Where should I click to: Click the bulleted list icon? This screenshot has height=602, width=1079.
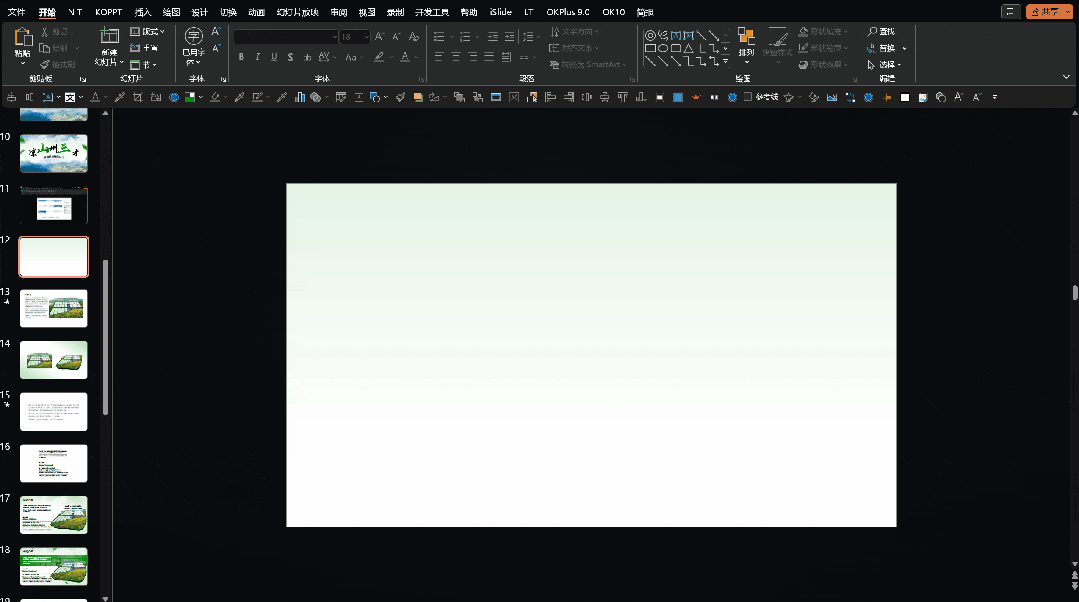click(x=439, y=36)
